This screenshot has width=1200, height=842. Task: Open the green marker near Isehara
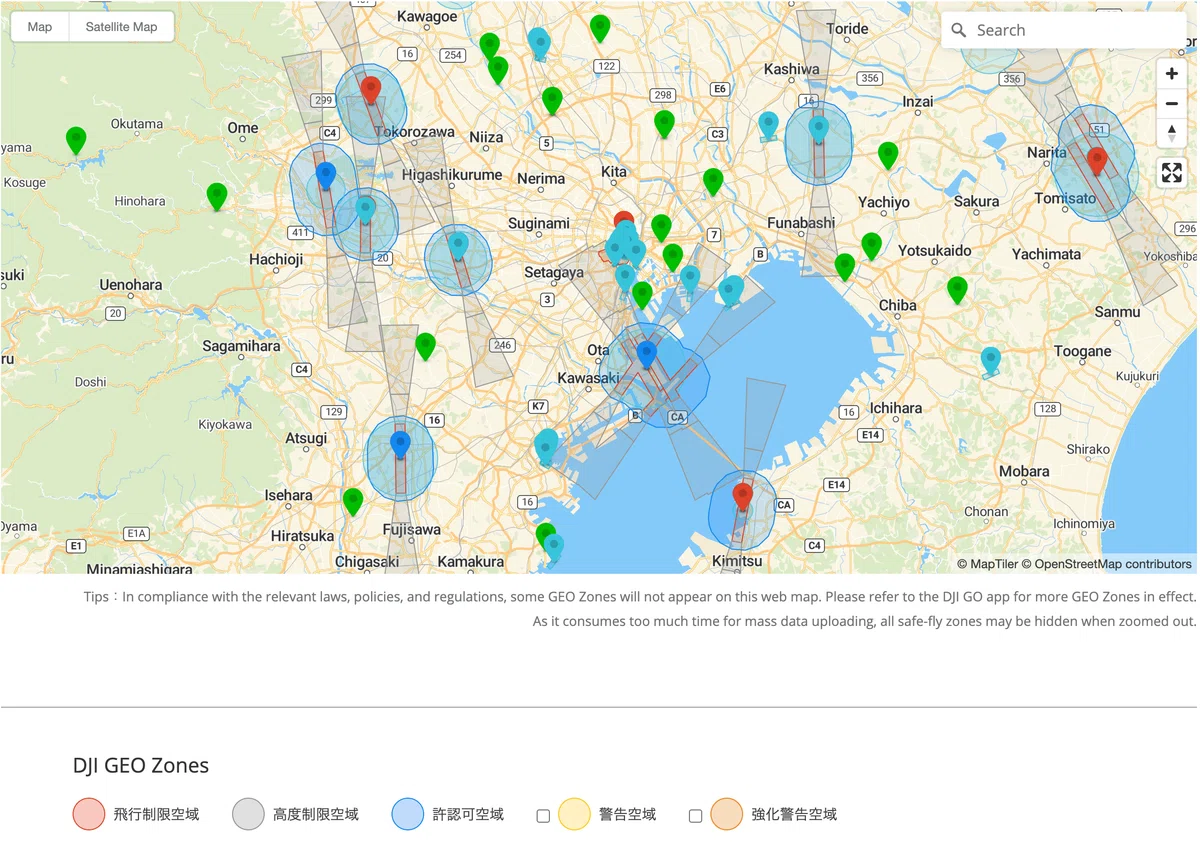tap(352, 501)
